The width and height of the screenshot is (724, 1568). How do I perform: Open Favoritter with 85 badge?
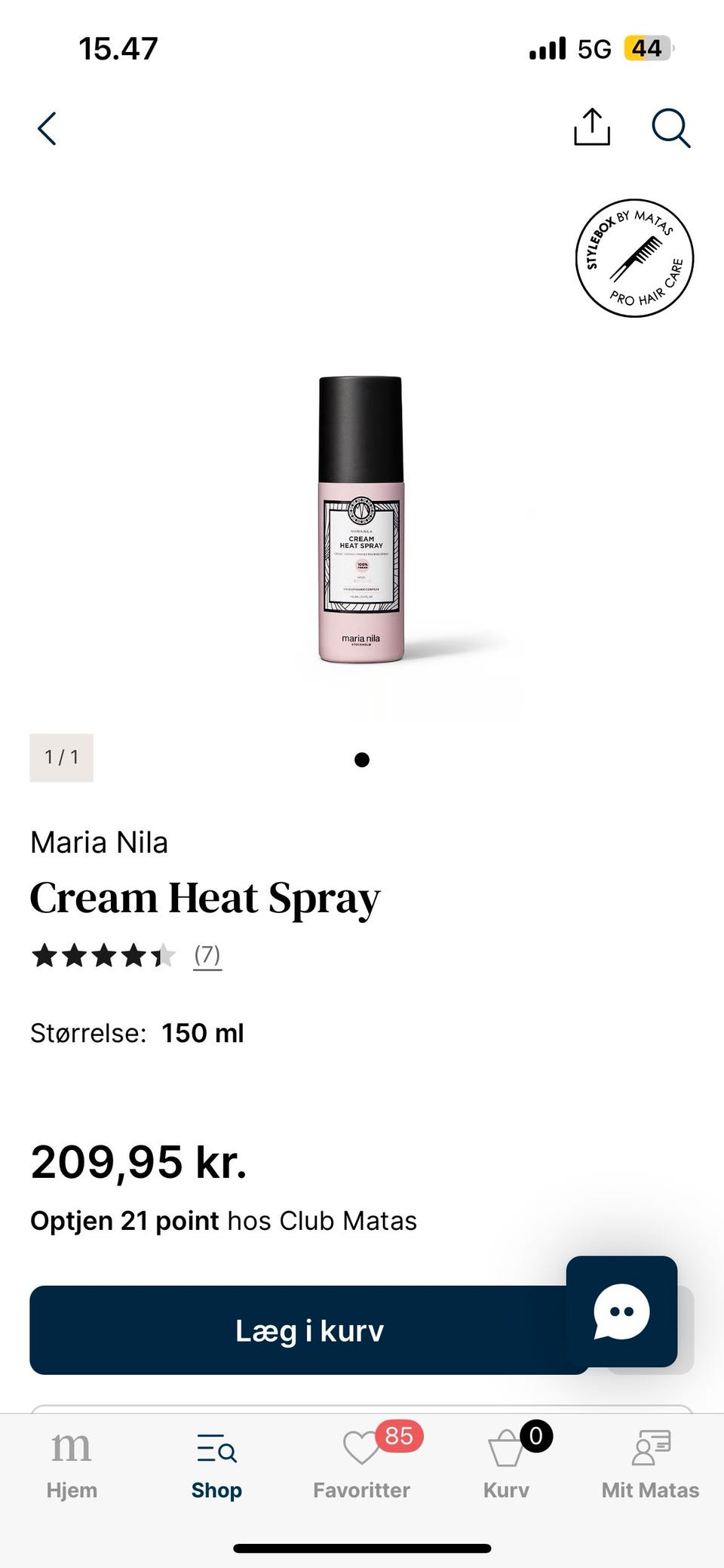pyautogui.click(x=362, y=1464)
